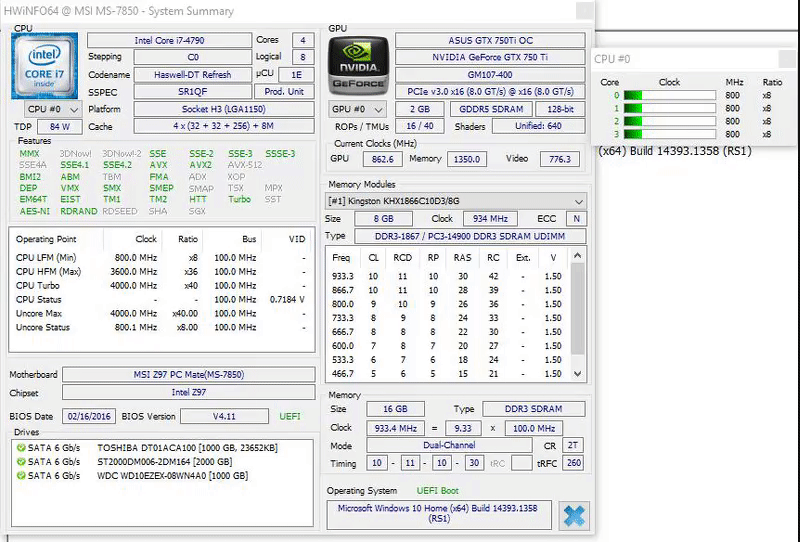Close the CPU #0 clock window
Image resolution: width=800 pixels, height=542 pixels.
coord(787,59)
